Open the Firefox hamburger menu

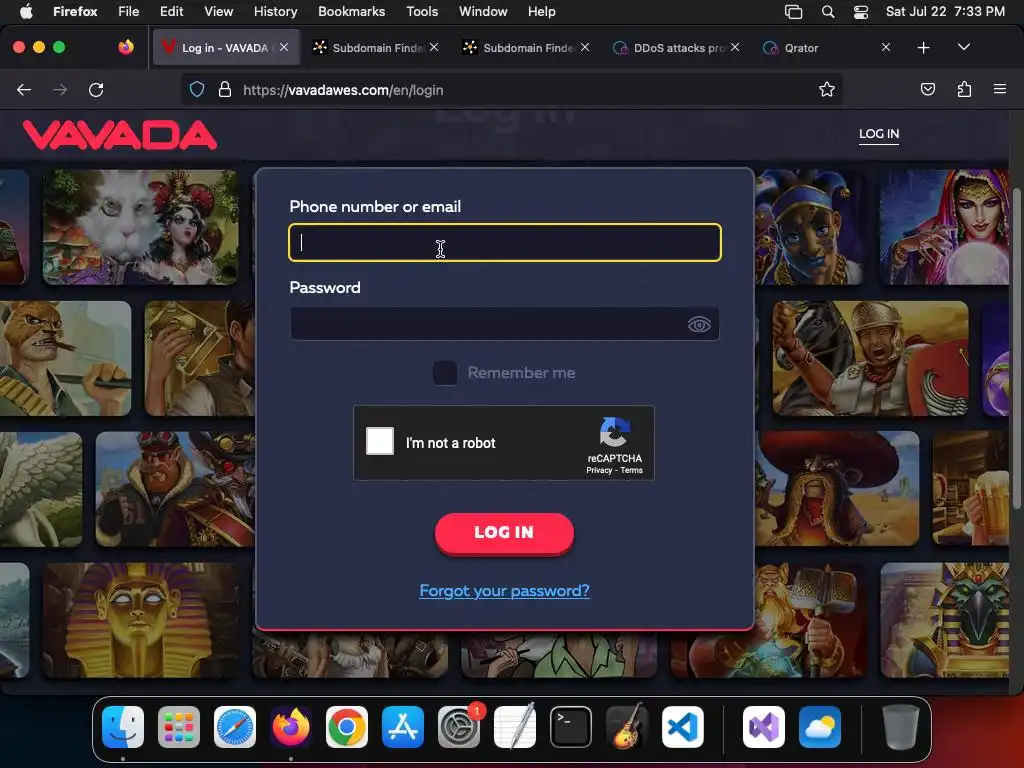coord(1000,89)
